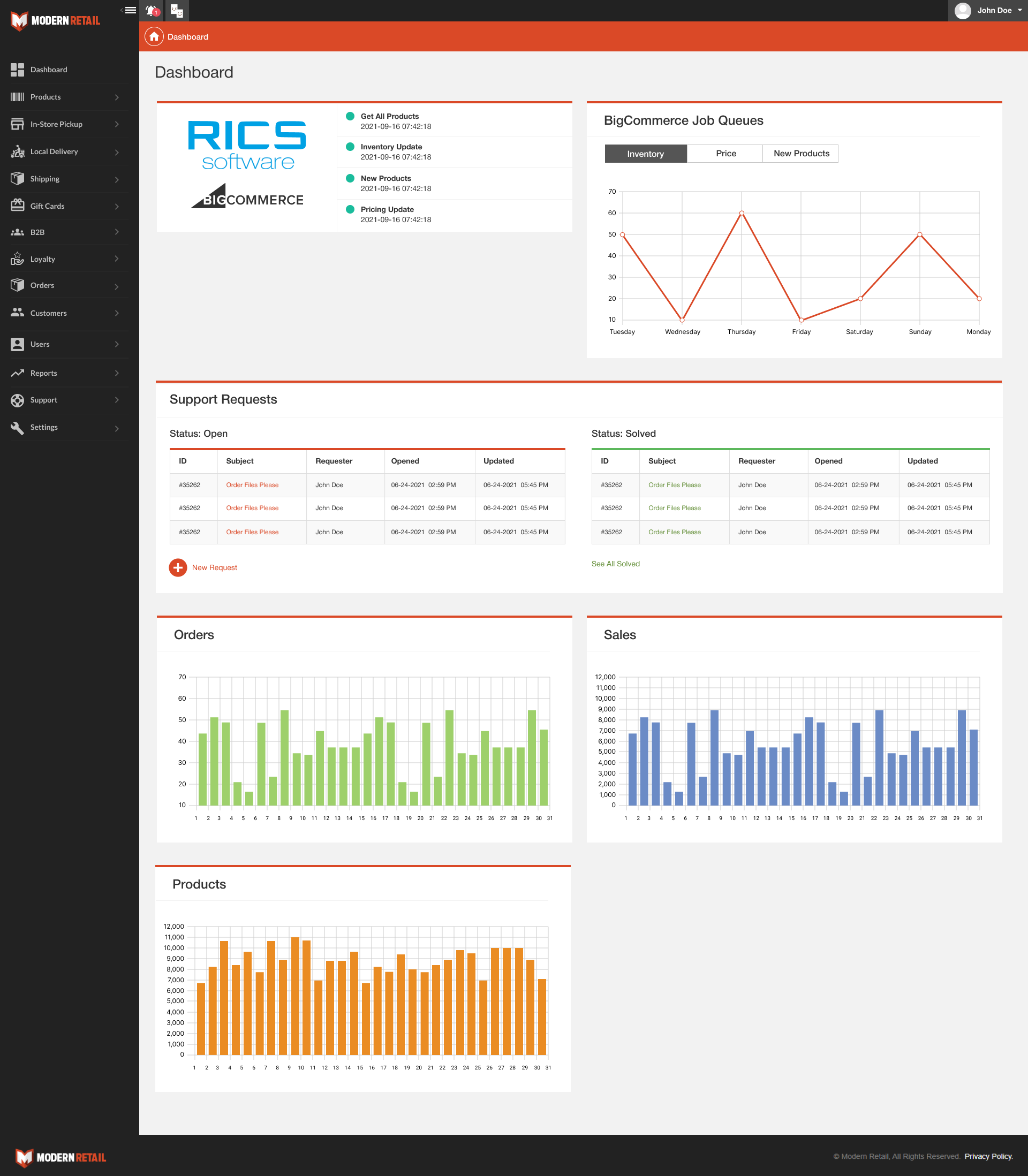Viewport: 1028px width, 1176px height.
Task: Click New Request button in Support
Action: point(204,567)
